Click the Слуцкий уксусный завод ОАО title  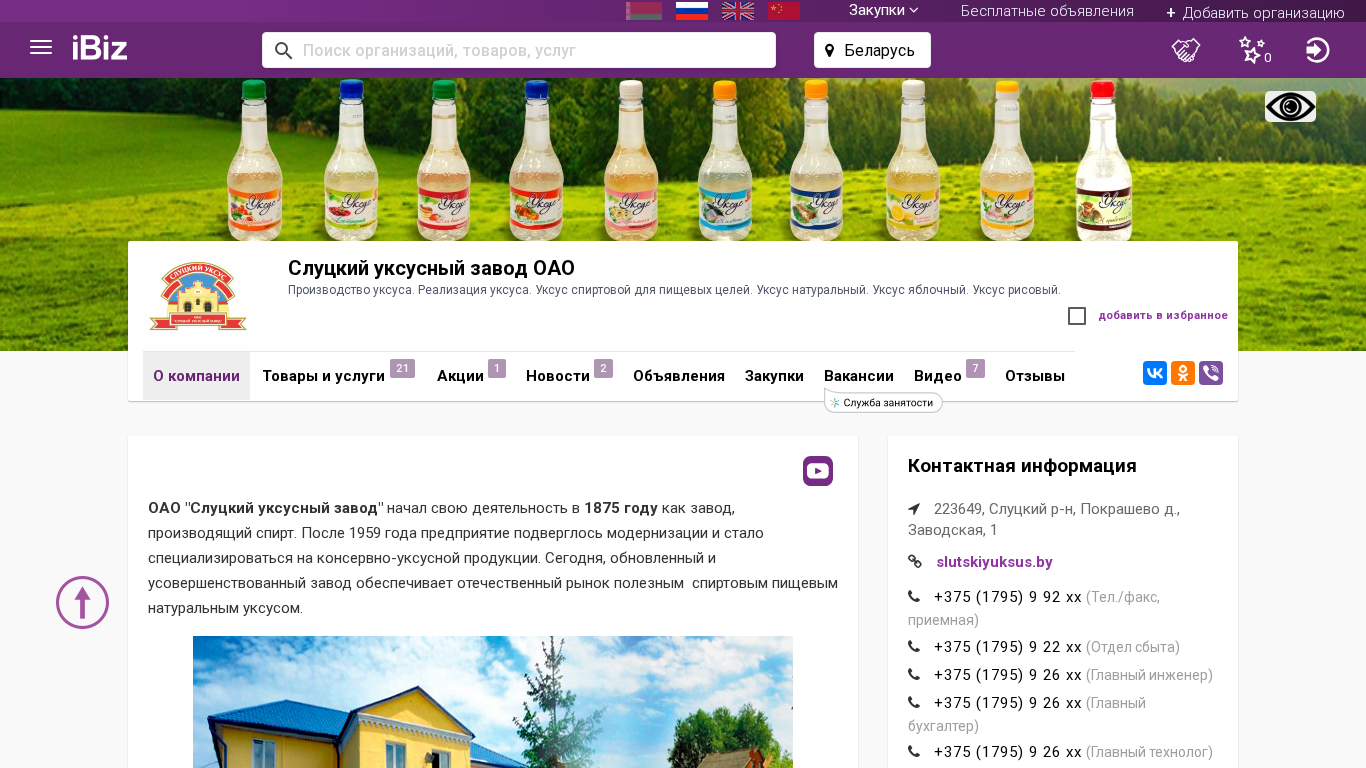[x=431, y=268]
